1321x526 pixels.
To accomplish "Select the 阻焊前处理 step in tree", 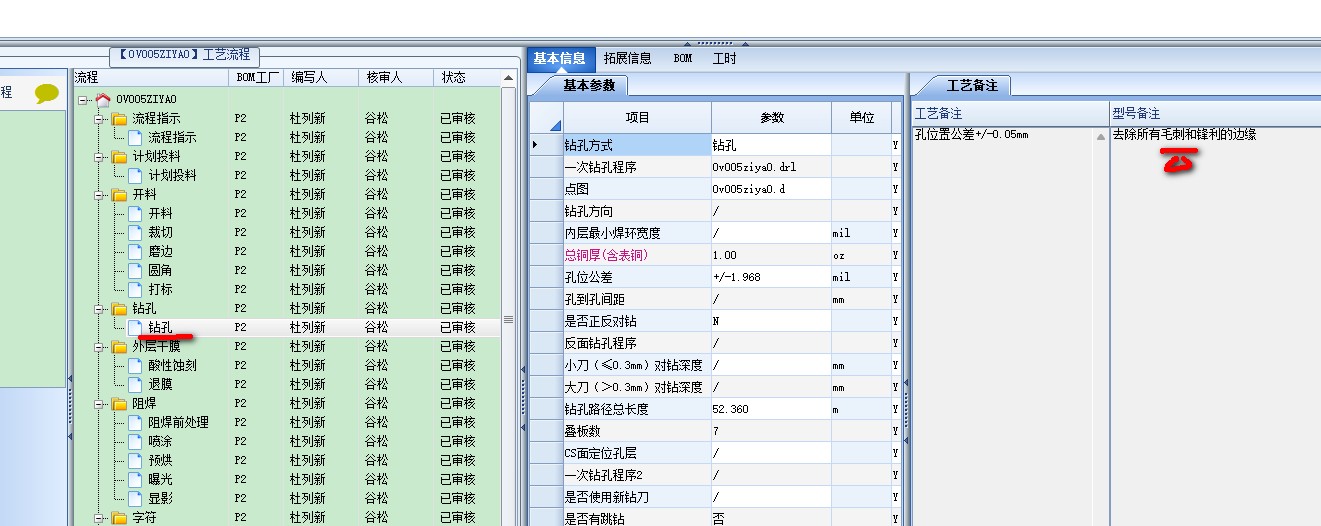I will click(178, 423).
